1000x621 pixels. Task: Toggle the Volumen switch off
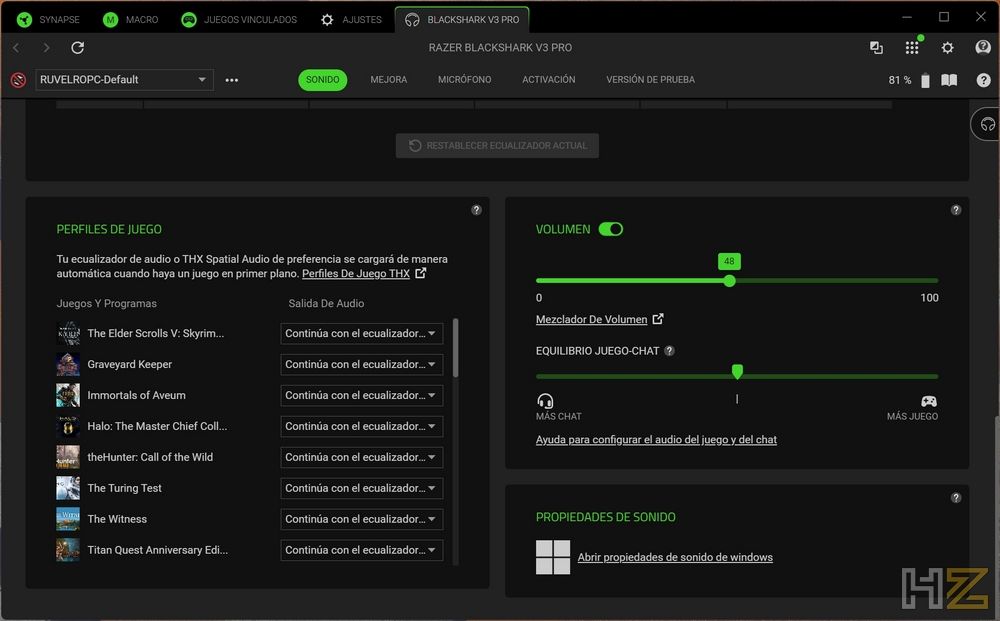pos(611,230)
